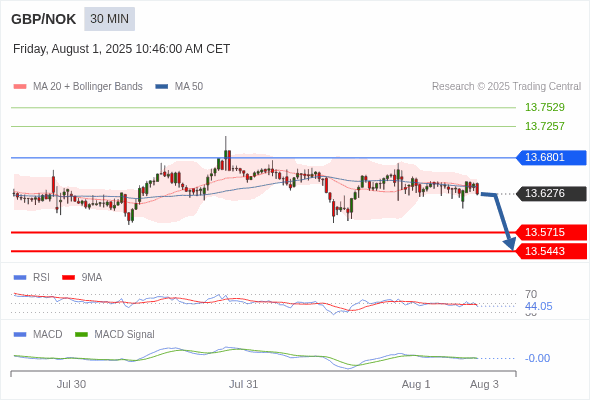Click the 9MA legend red swatch
590x400 pixels.
click(68, 278)
